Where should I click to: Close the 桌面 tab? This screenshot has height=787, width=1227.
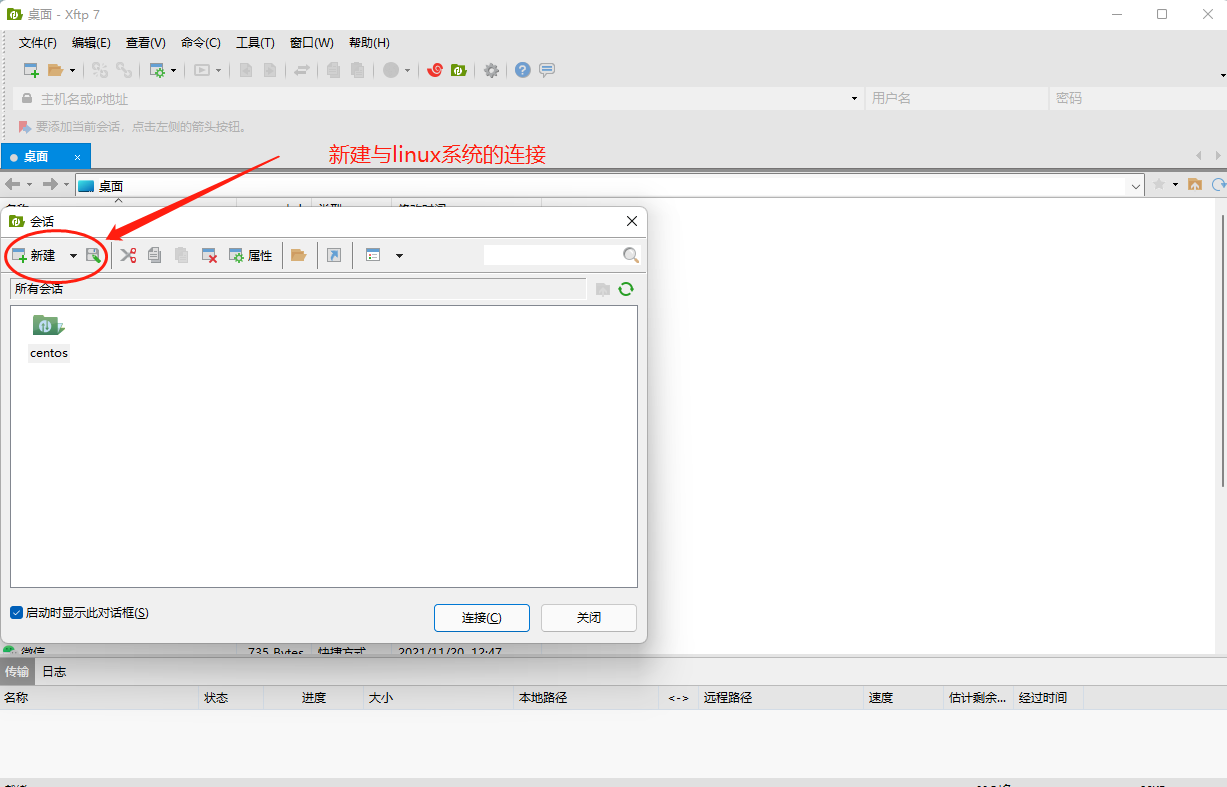click(78, 157)
